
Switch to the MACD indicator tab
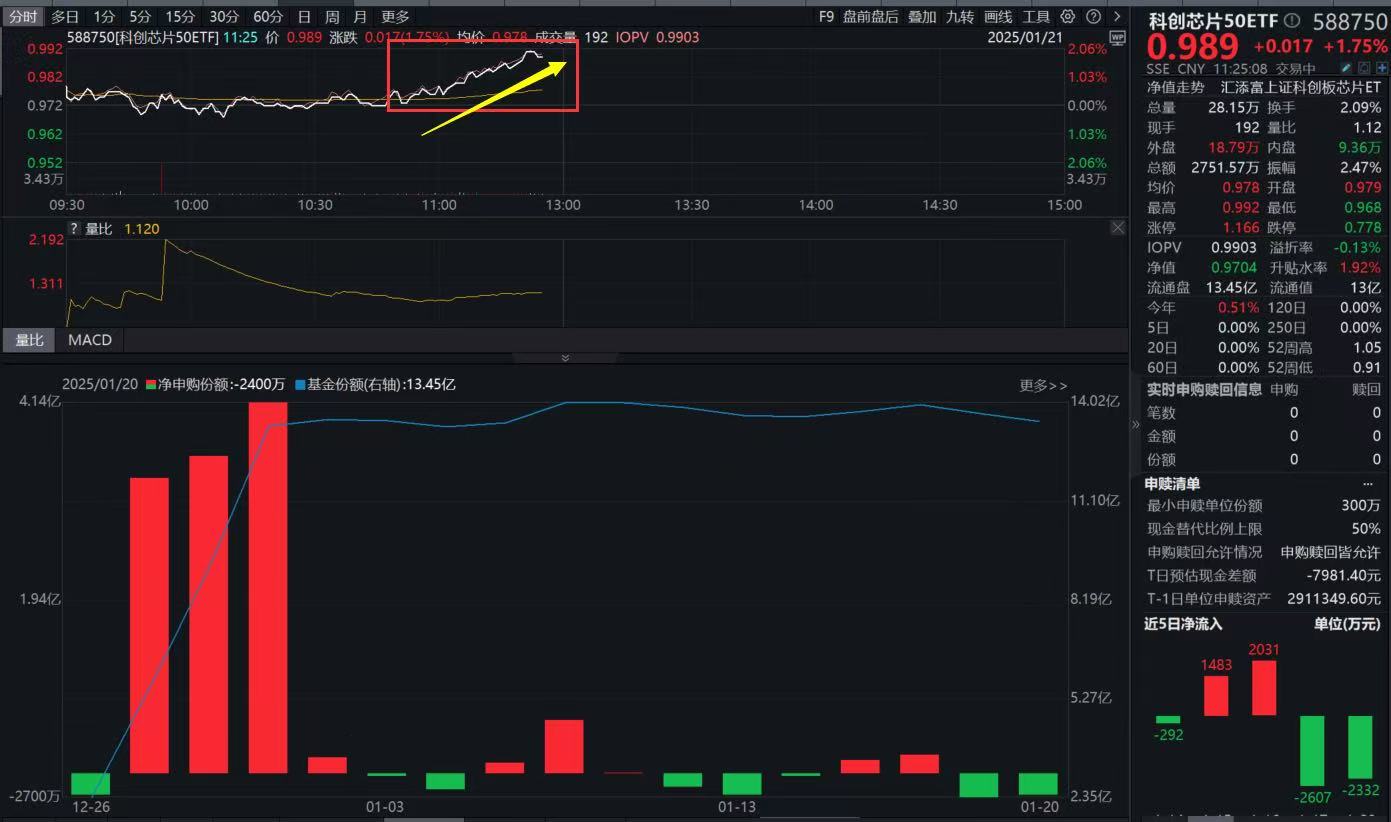pyautogui.click(x=89, y=340)
